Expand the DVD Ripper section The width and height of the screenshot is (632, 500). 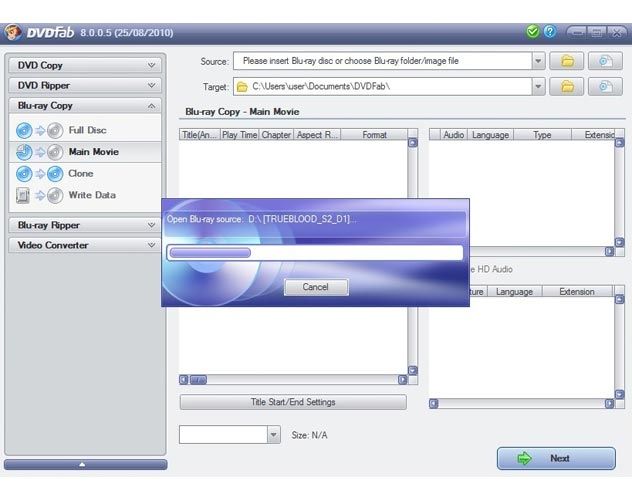85,85
